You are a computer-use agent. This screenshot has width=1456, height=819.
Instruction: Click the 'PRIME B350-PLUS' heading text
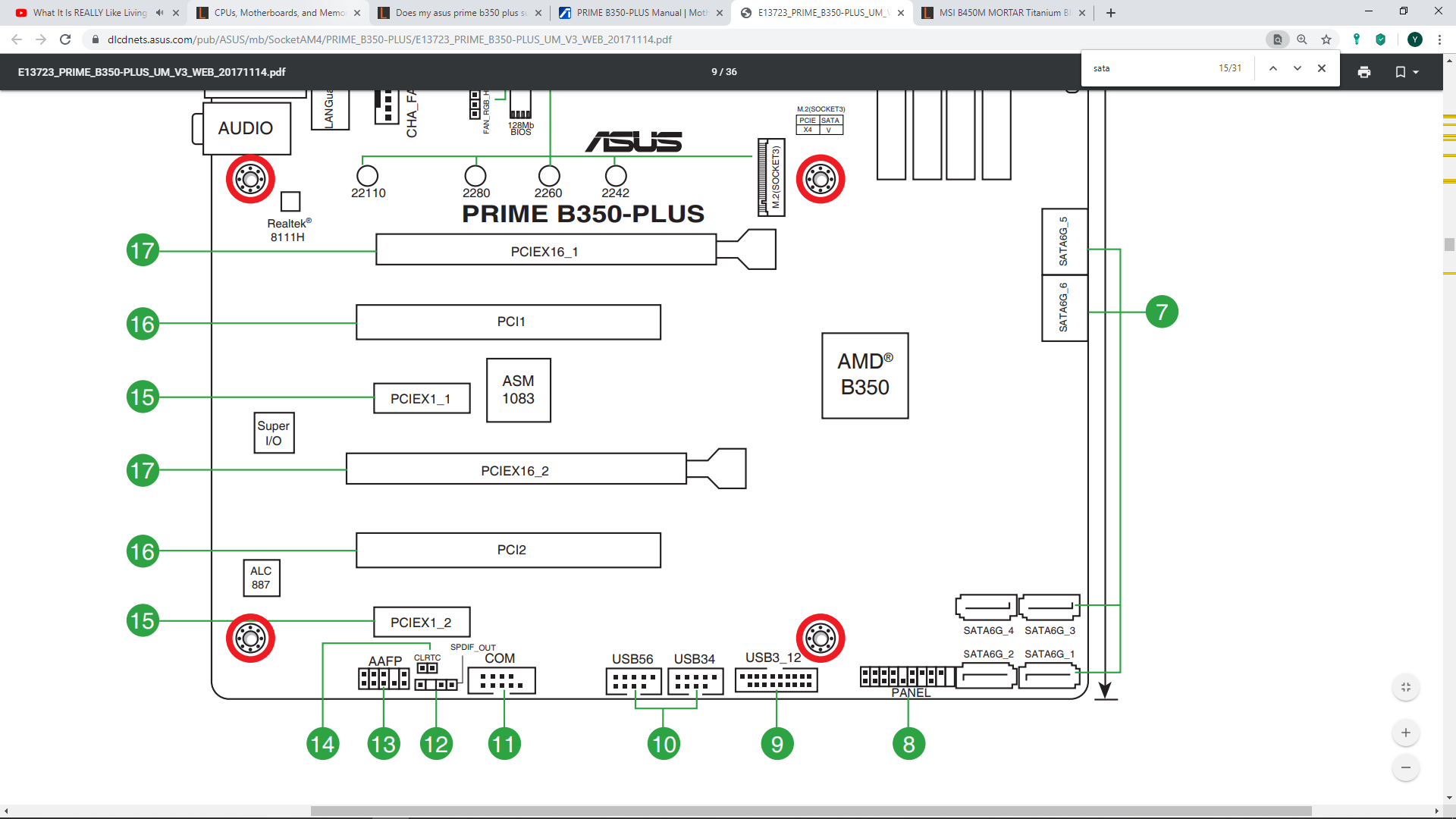pyautogui.click(x=583, y=214)
